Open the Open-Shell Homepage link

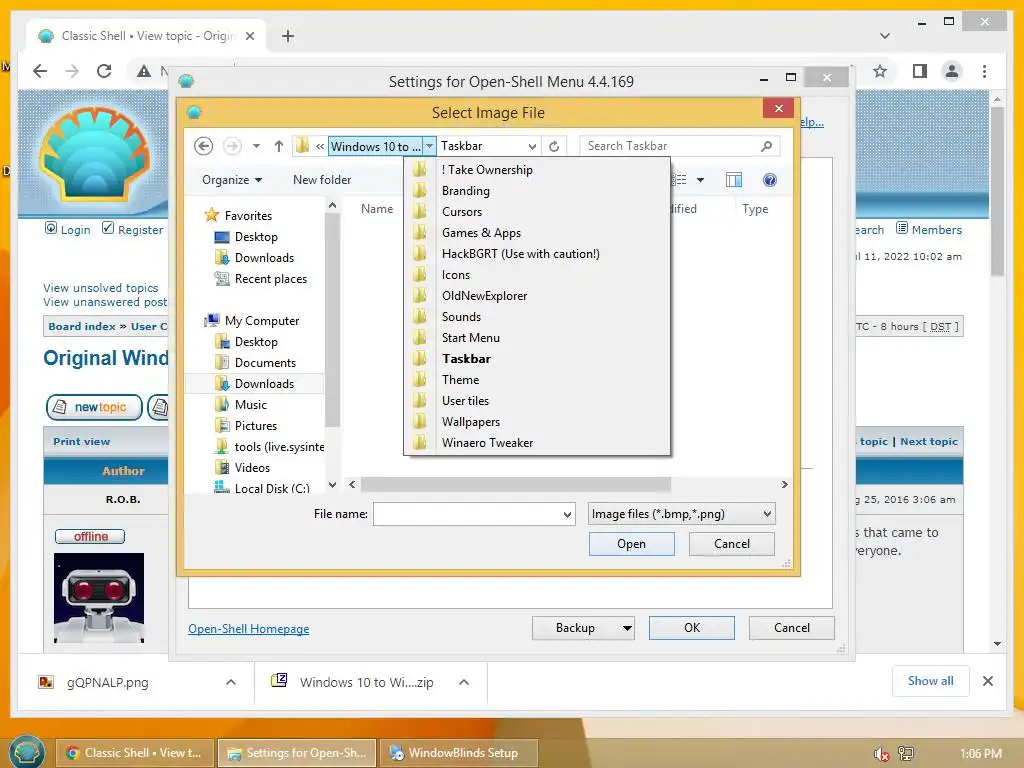tap(249, 629)
